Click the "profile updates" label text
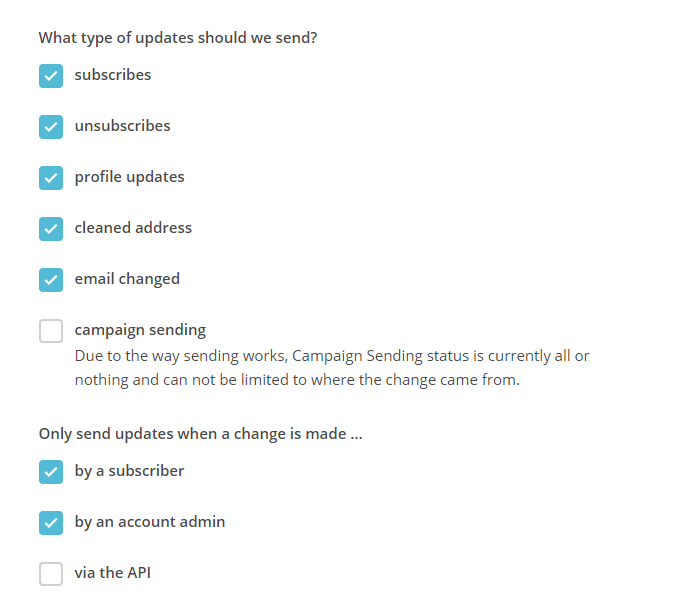The height and width of the screenshot is (597, 681). point(129,177)
